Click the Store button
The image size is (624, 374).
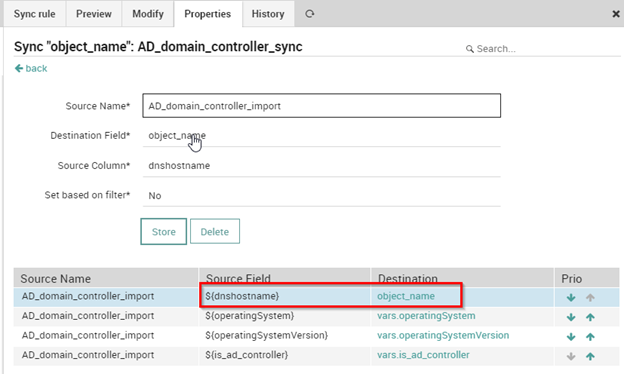pos(164,232)
